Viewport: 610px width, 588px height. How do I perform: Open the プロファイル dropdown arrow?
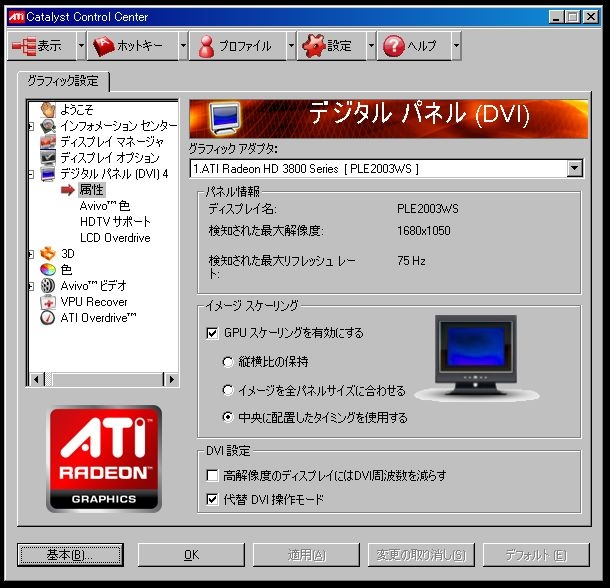point(291,46)
